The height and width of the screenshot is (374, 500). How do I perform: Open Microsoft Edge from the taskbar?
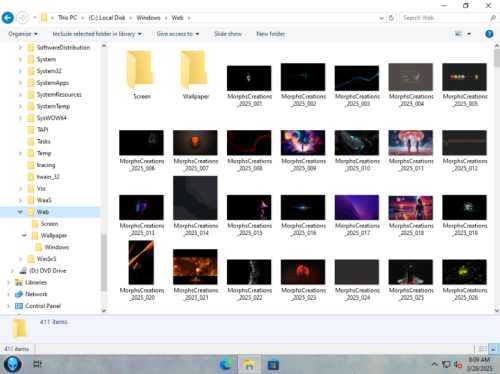[x=226, y=364]
